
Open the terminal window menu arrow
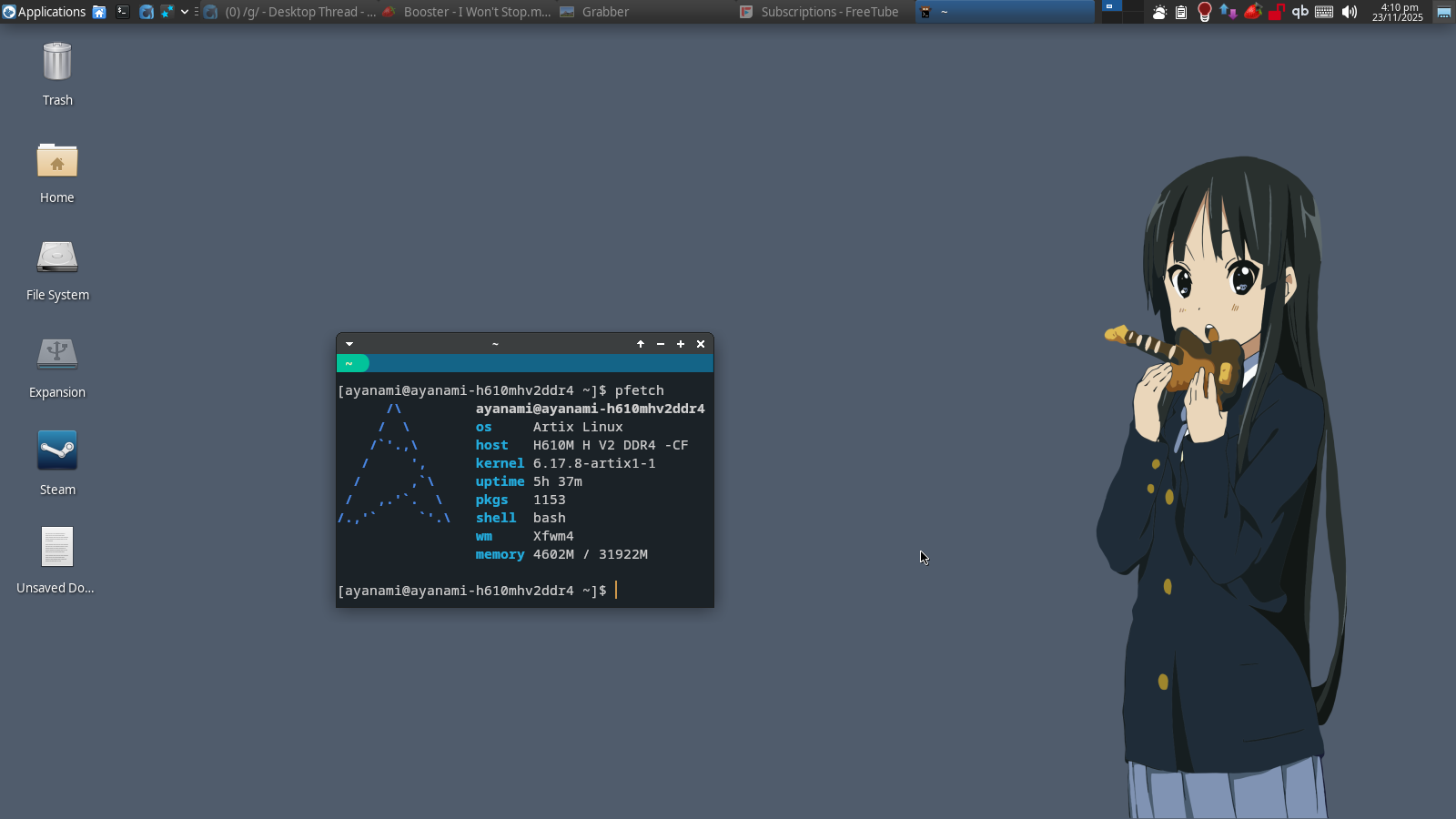349,344
